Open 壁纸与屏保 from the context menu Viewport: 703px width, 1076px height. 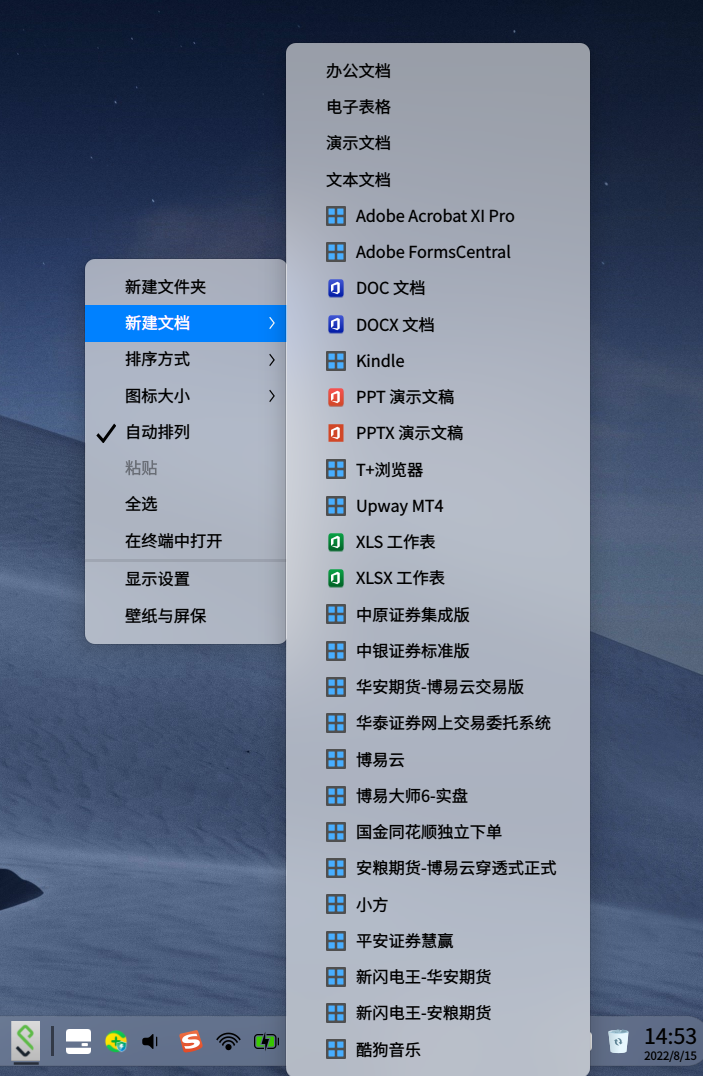185,616
